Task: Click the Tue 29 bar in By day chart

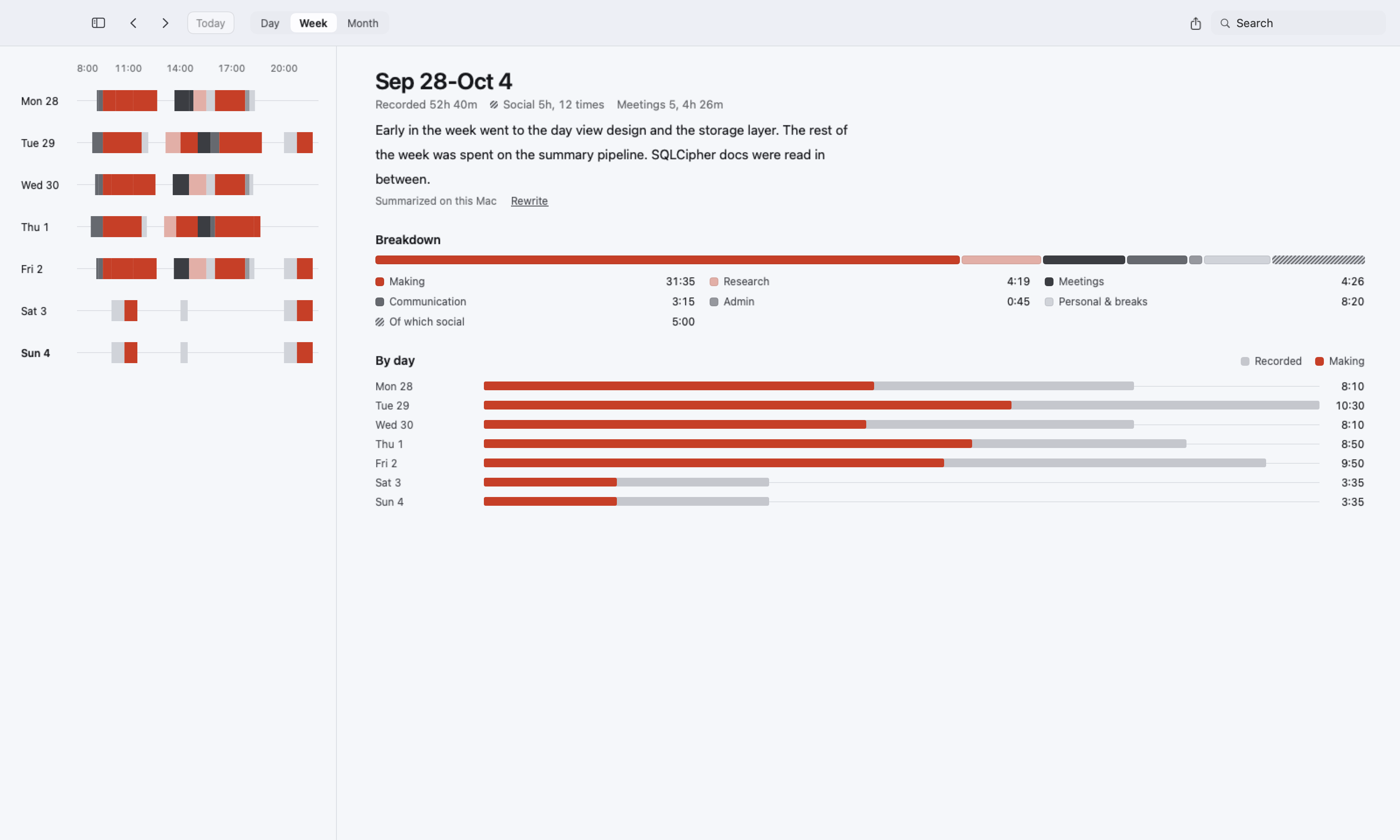Action: click(901, 405)
